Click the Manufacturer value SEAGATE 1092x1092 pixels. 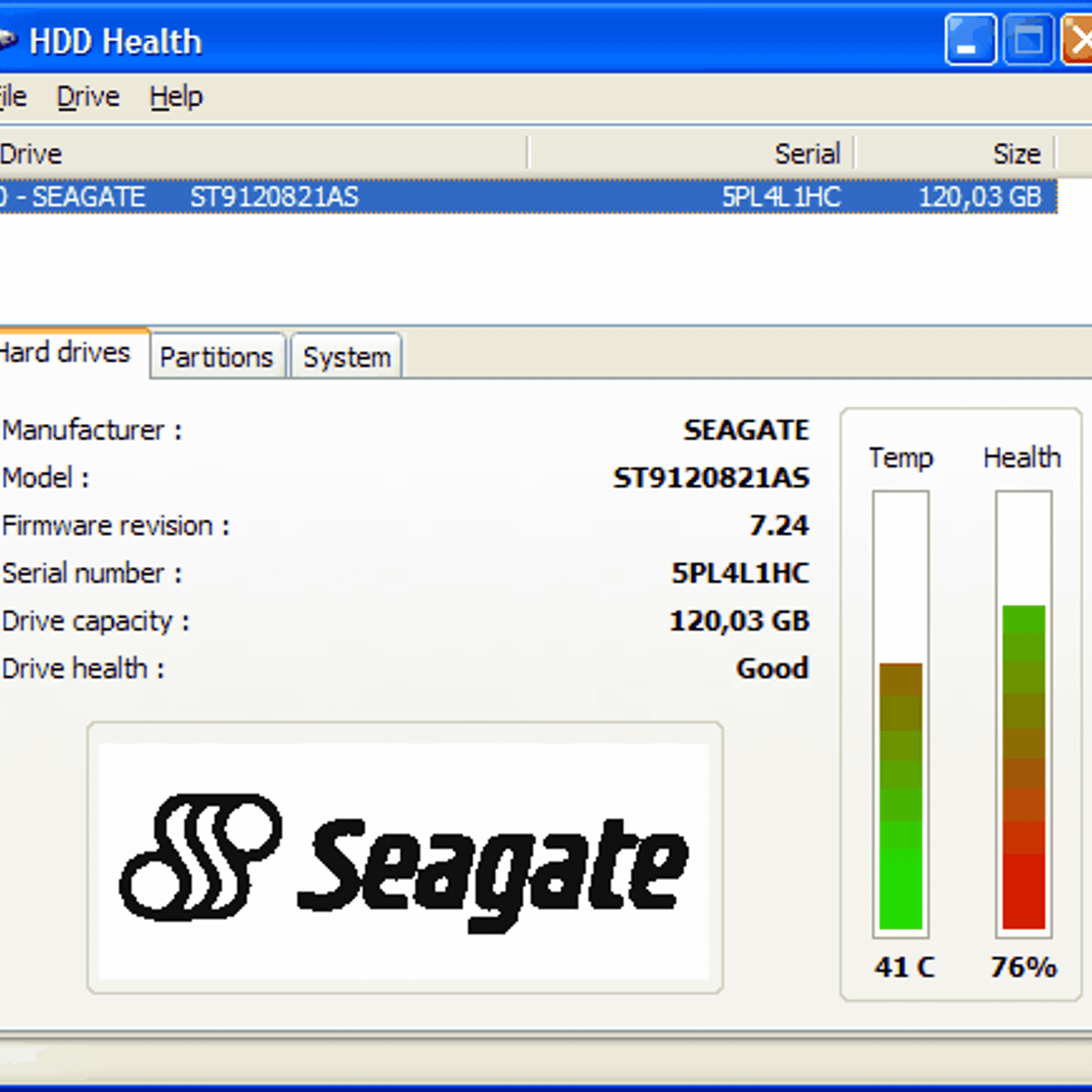(746, 430)
